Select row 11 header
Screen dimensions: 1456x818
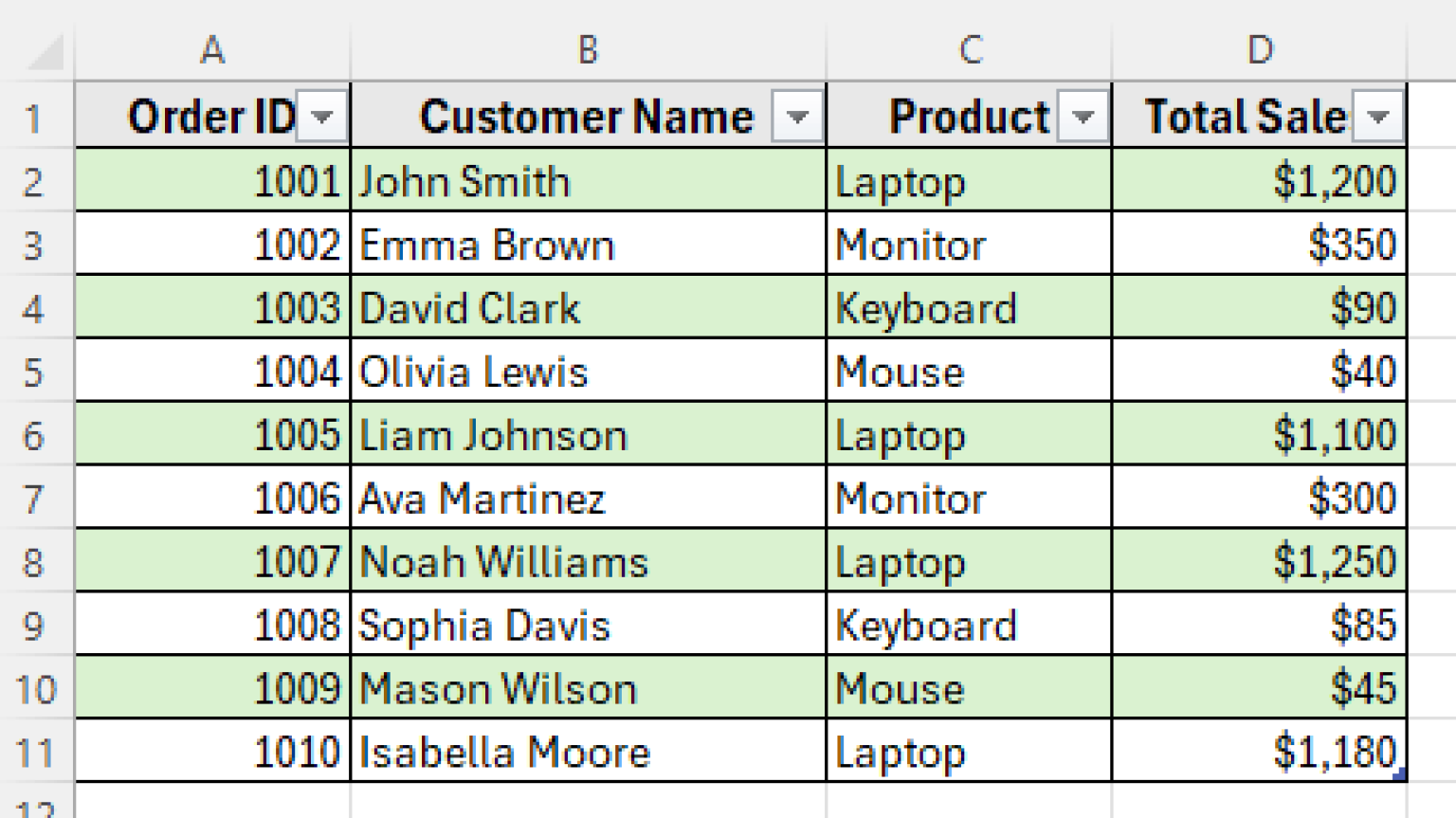click(36, 751)
